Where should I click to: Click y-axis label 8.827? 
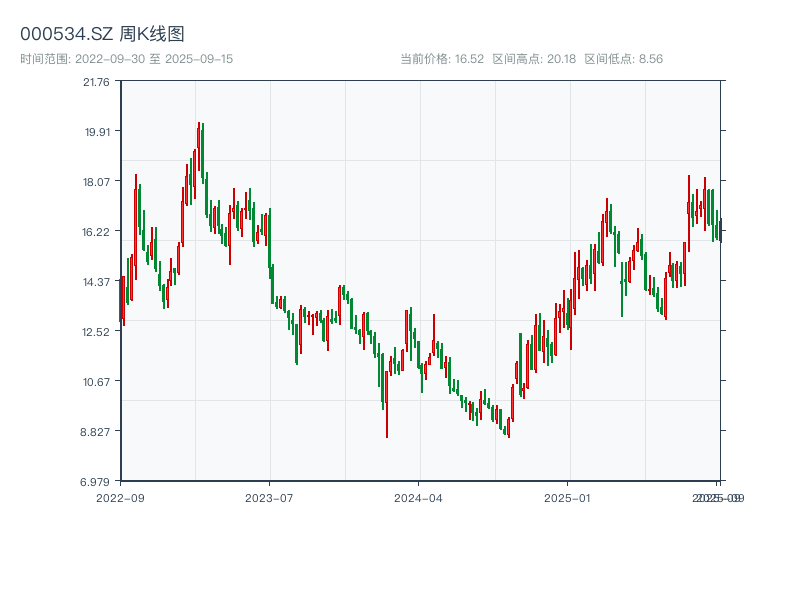click(95, 432)
